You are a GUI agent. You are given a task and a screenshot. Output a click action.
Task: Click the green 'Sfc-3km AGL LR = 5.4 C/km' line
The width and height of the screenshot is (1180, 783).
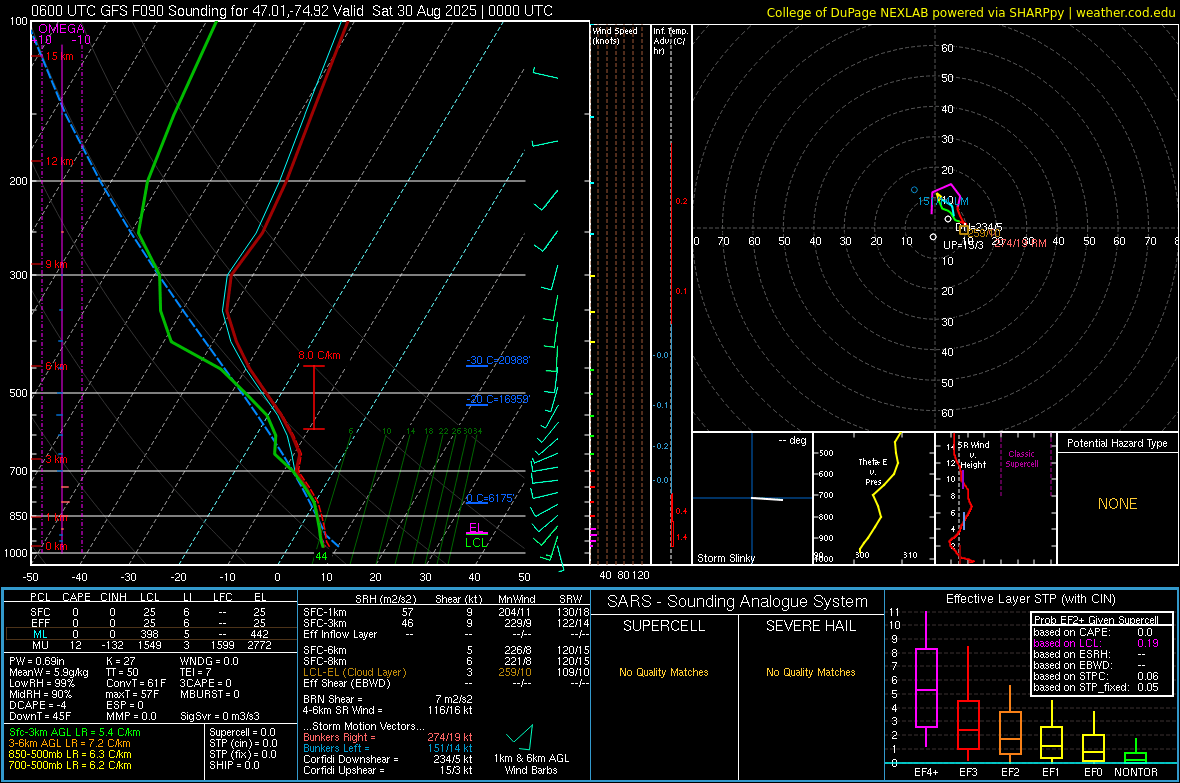(75, 733)
